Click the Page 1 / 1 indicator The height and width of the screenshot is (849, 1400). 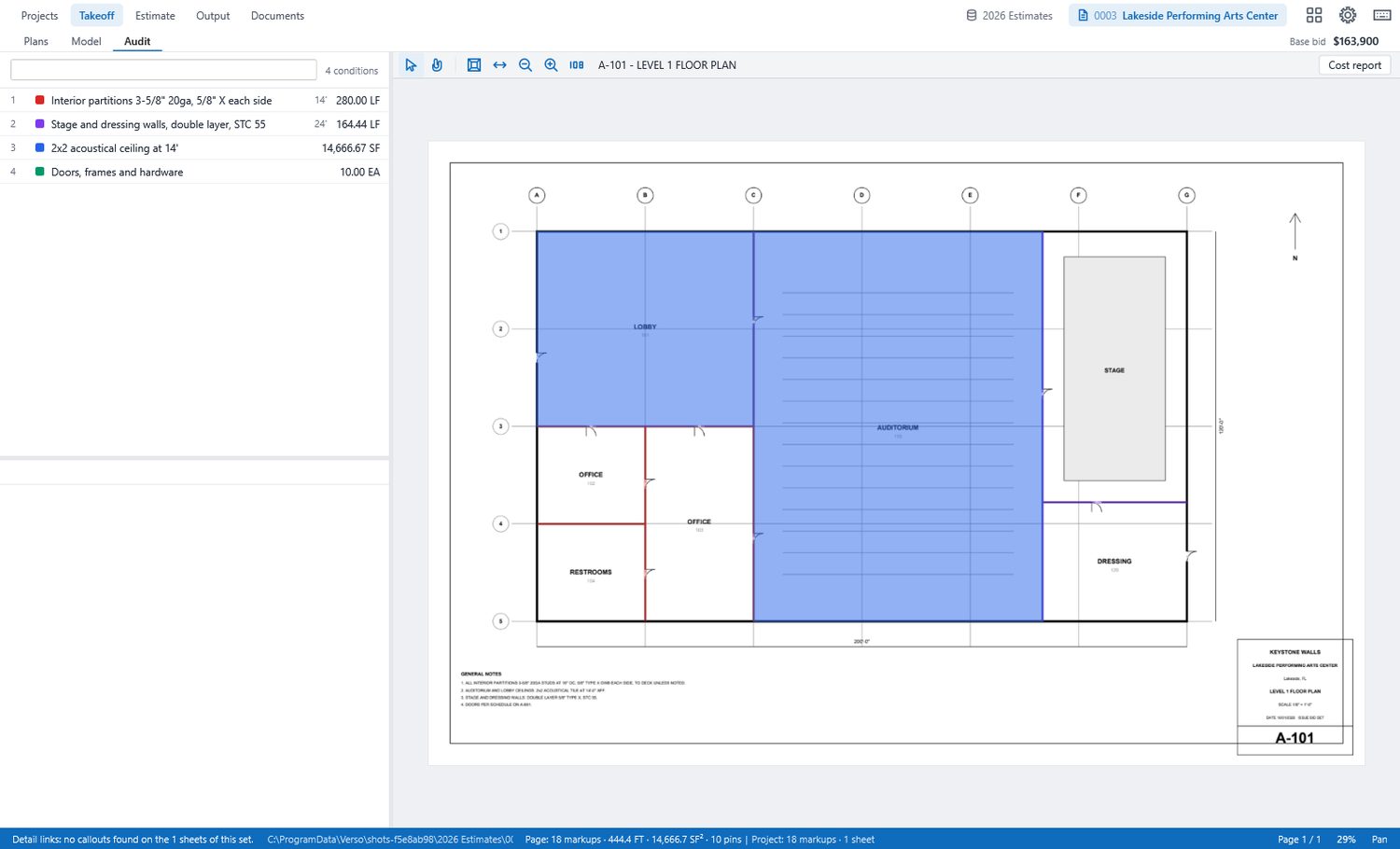coord(1298,840)
